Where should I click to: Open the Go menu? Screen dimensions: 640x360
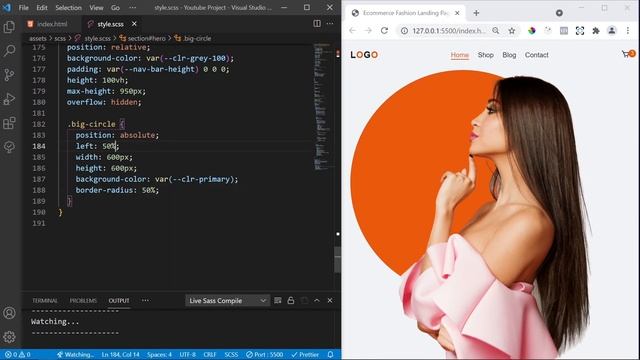(x=116, y=7)
